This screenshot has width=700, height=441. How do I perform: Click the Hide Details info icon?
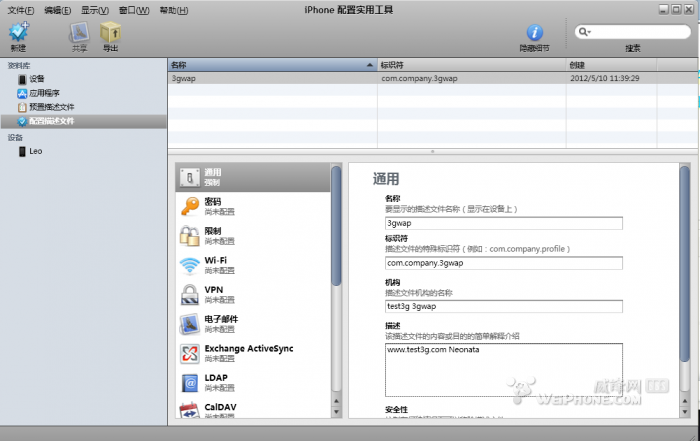[x=534, y=33]
